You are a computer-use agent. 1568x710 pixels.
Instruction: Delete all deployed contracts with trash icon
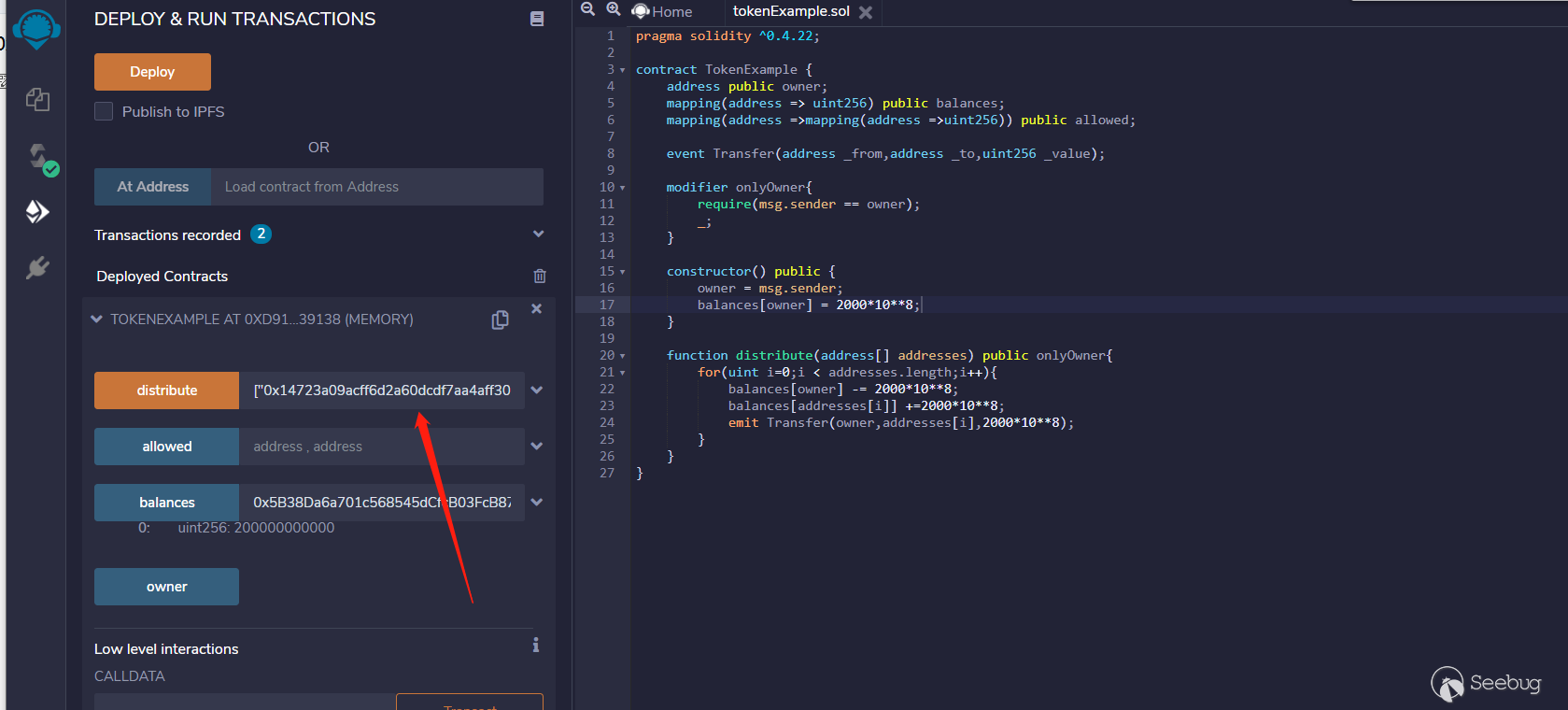point(539,277)
